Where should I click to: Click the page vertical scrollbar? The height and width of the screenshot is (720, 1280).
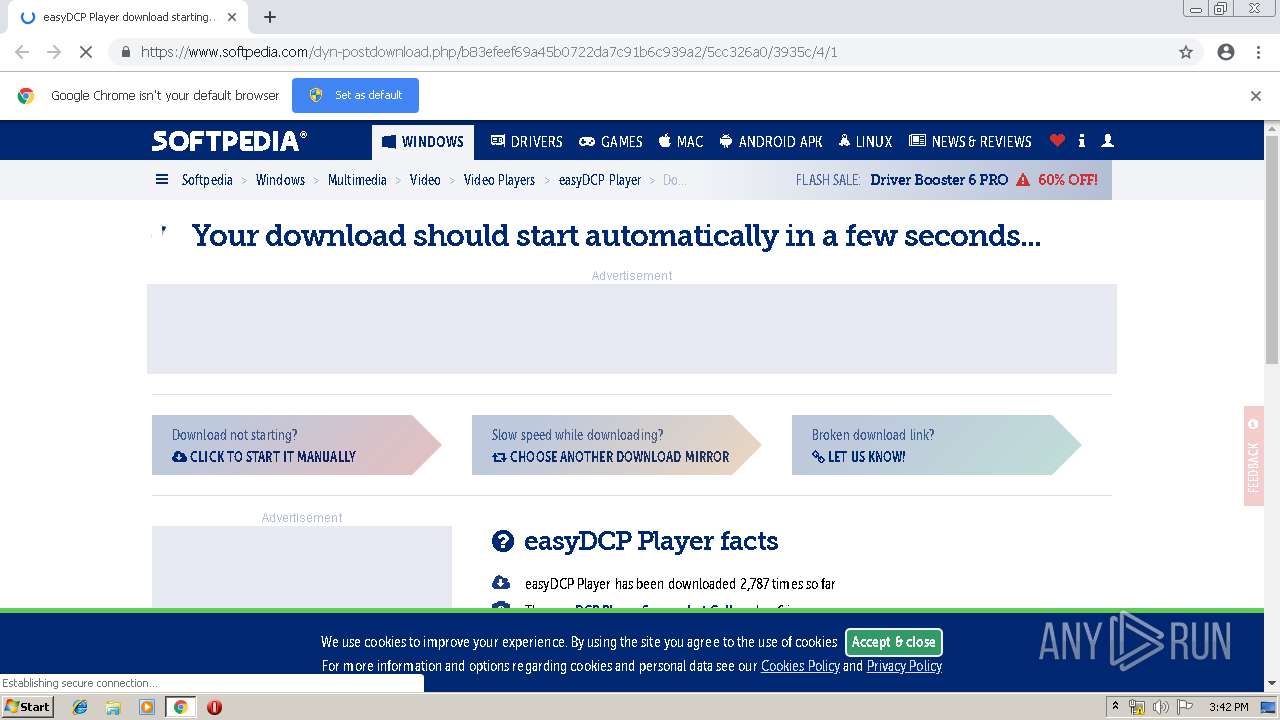1272,250
